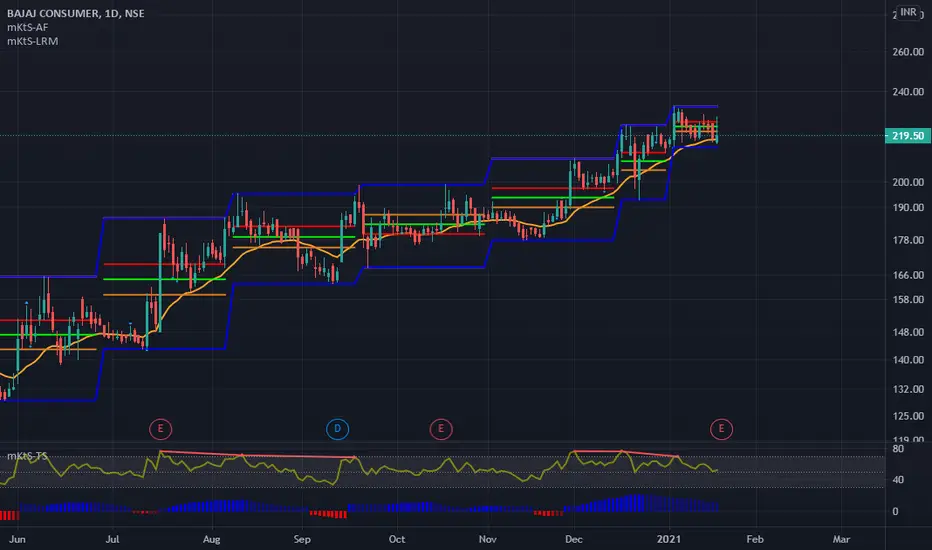Click the 158.00 price axis label

click(908, 300)
